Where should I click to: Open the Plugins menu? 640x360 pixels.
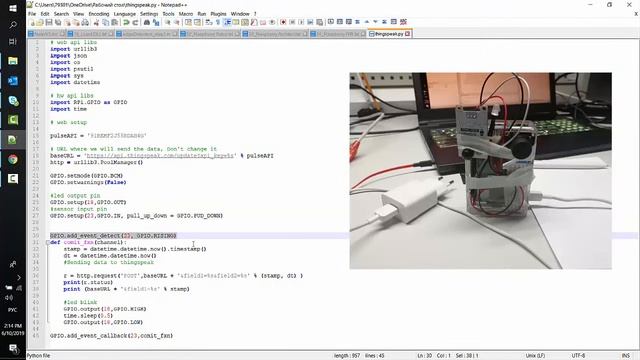pyautogui.click(x=218, y=14)
